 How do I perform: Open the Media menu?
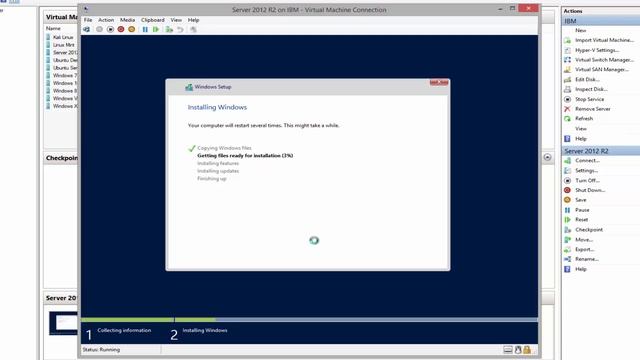[127, 20]
